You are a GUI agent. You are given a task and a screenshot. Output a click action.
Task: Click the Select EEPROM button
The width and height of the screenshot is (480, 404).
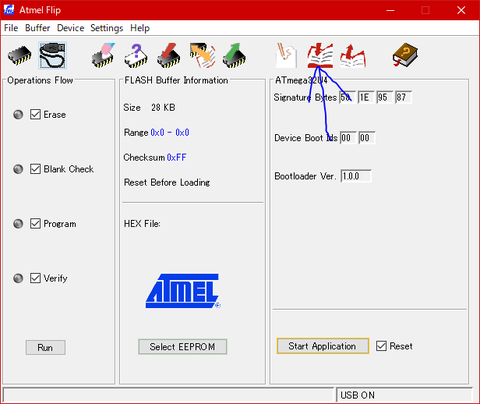[x=182, y=347]
